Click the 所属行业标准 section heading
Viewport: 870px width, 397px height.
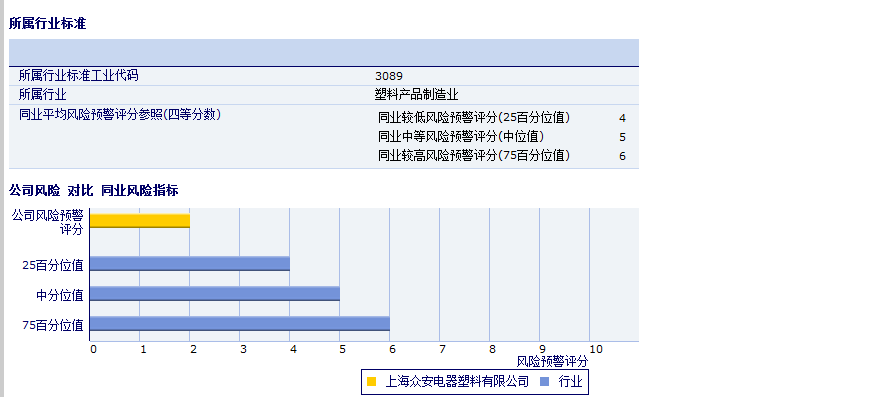coord(48,24)
